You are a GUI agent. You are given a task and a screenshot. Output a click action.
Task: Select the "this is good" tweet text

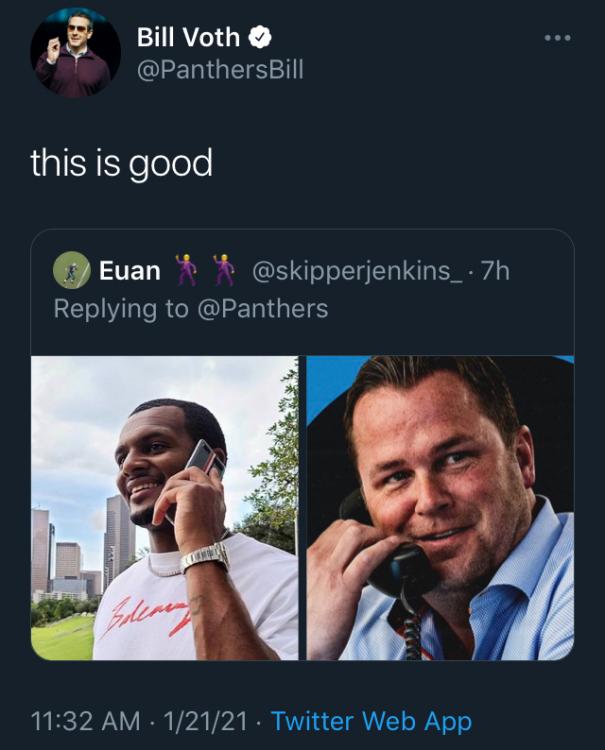(121, 161)
